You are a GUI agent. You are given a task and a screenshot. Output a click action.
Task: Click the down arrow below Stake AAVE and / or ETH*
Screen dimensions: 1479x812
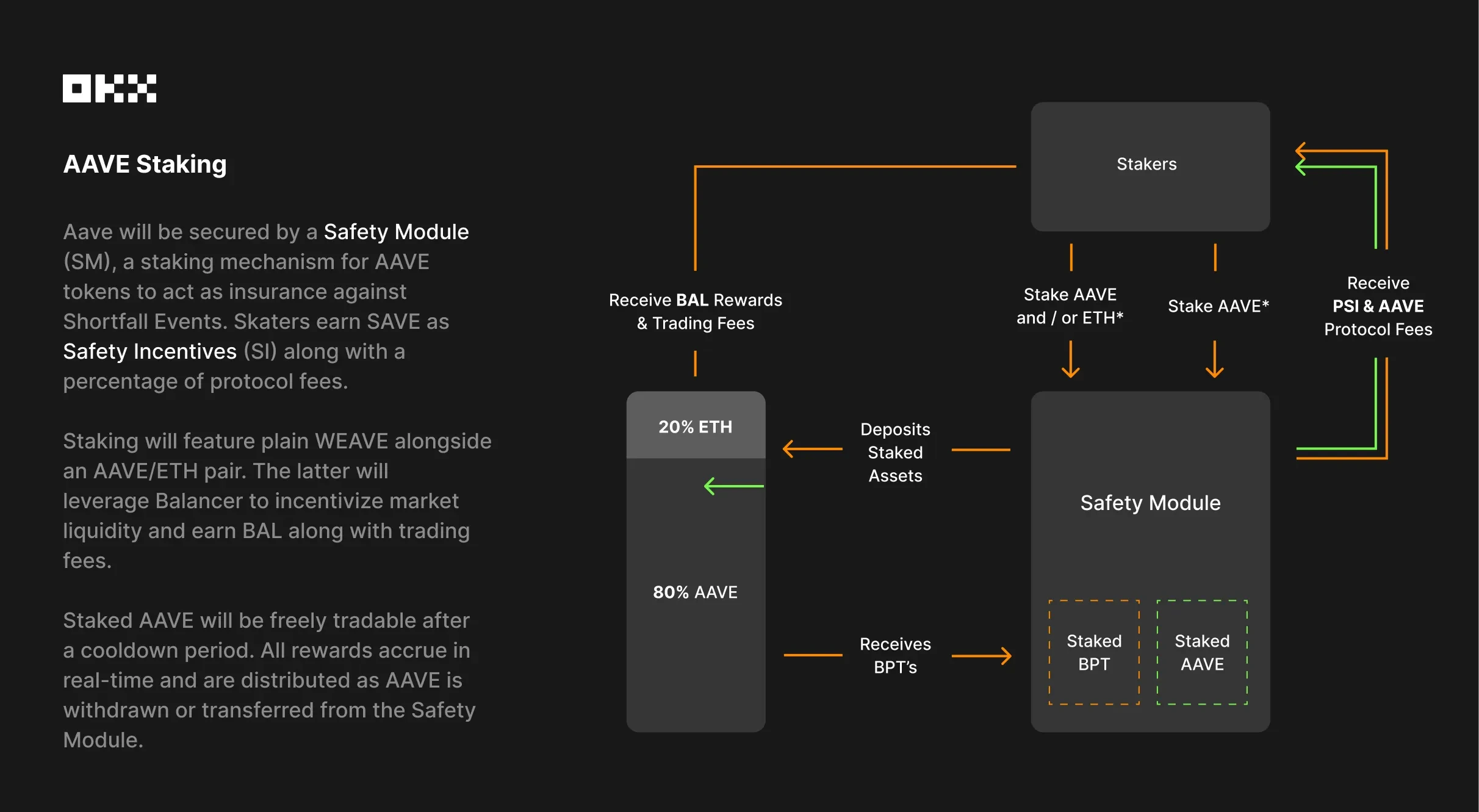[1071, 359]
